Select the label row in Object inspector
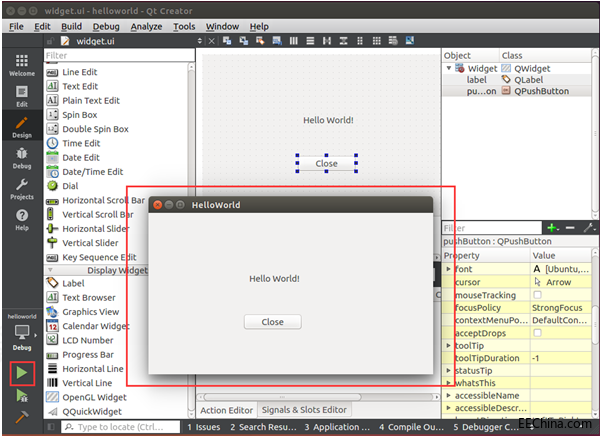This screenshot has height=436, width=600. pyautogui.click(x=517, y=80)
